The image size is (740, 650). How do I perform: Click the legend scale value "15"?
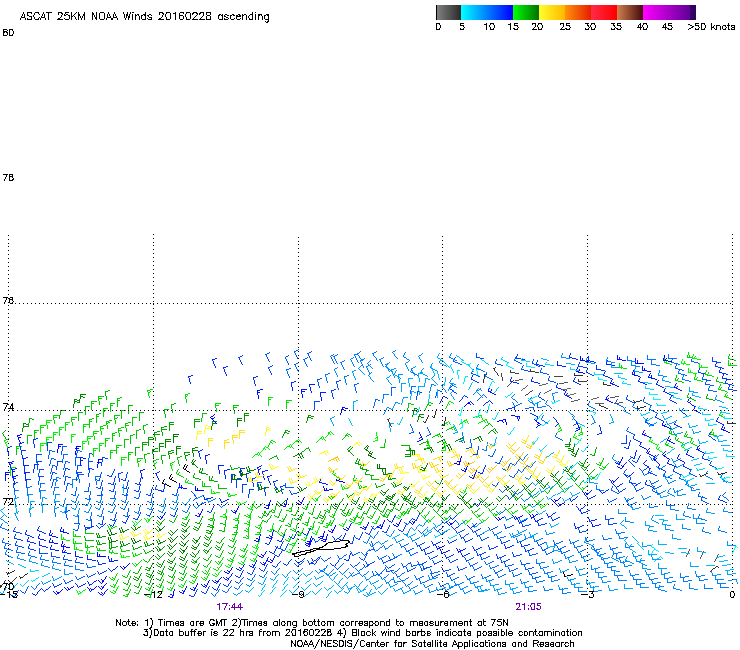513,27
